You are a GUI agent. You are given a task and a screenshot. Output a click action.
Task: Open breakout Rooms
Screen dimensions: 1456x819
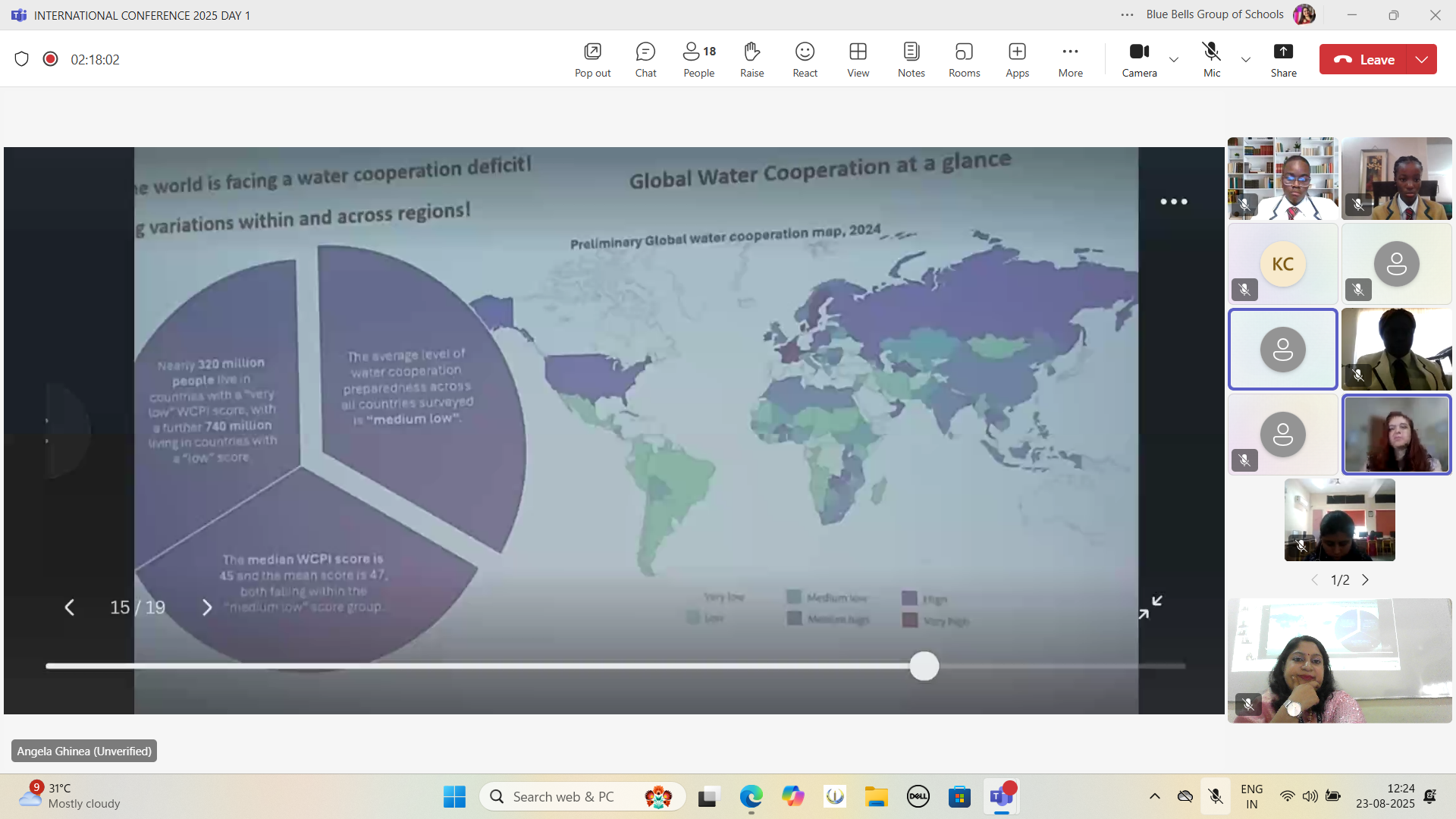(x=964, y=59)
